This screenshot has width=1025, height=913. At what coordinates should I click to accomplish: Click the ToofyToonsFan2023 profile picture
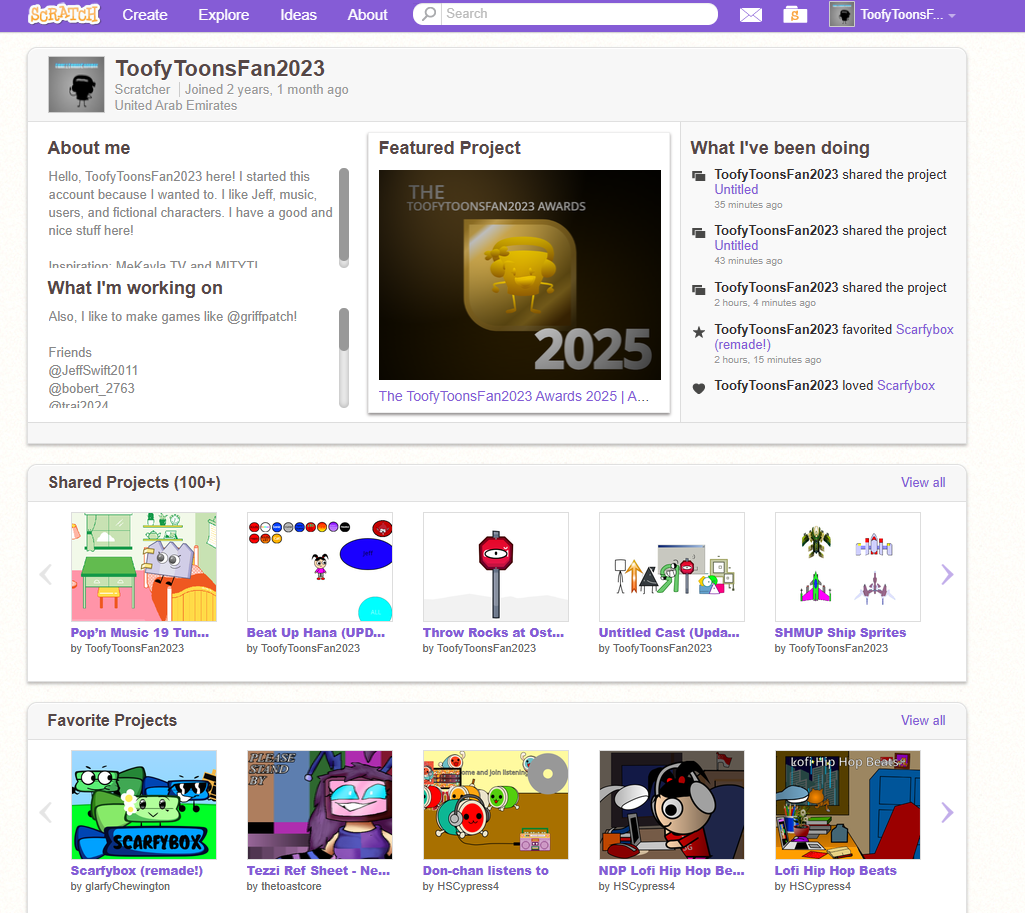(76, 84)
